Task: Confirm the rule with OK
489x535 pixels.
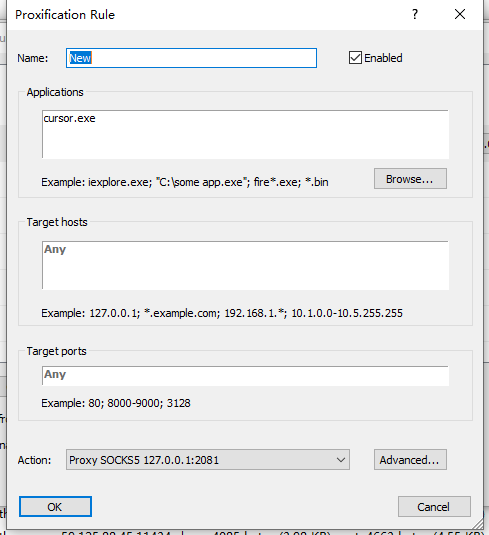Action: 55,507
